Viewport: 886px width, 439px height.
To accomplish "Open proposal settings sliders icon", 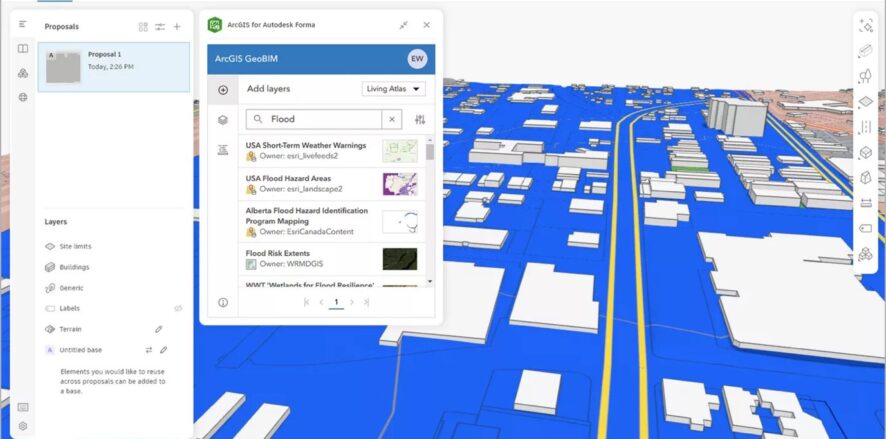I will (x=160, y=27).
